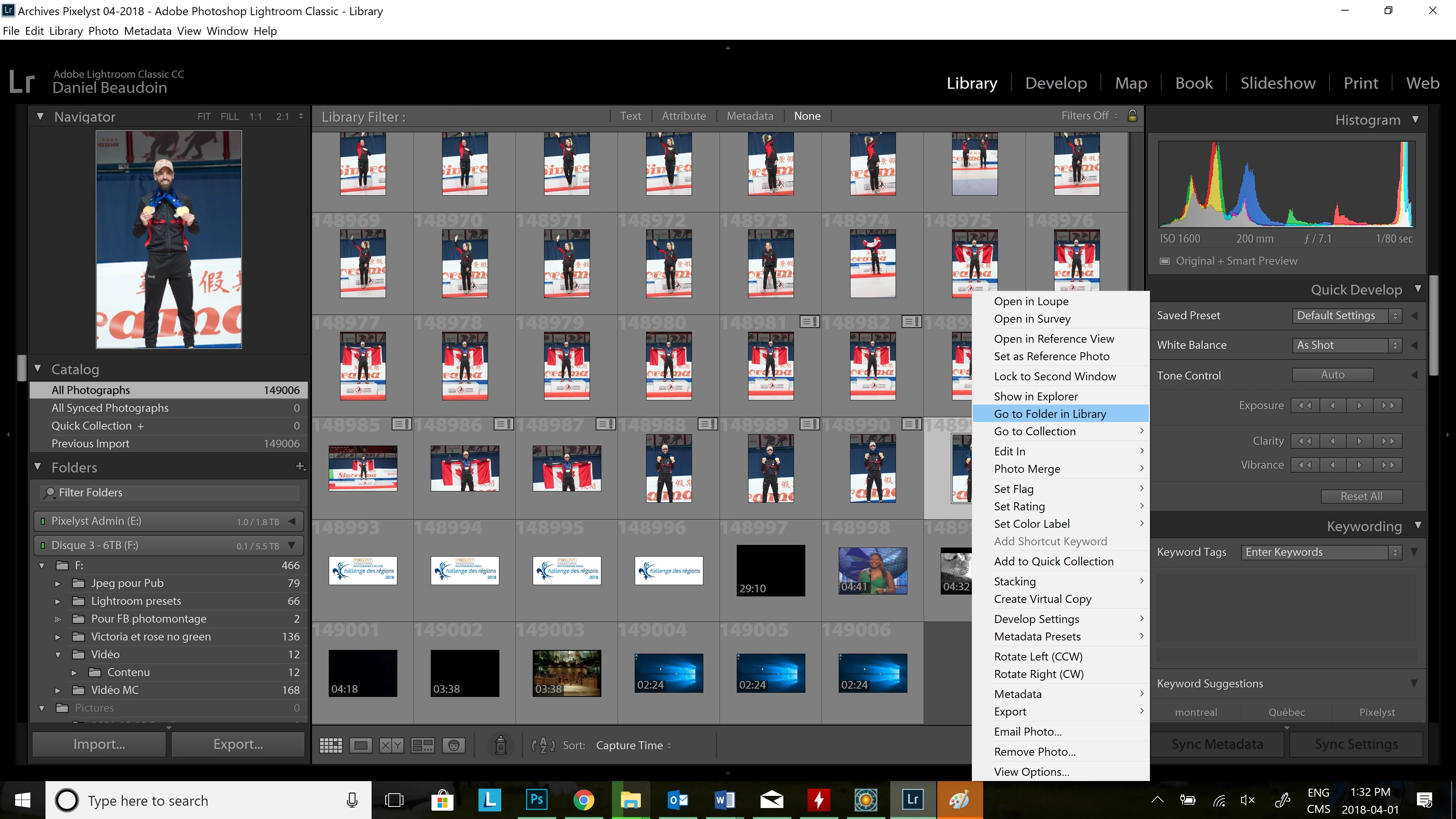Collapse the Vidéo folder tree
This screenshot has width=1456, height=819.
pos(58,654)
